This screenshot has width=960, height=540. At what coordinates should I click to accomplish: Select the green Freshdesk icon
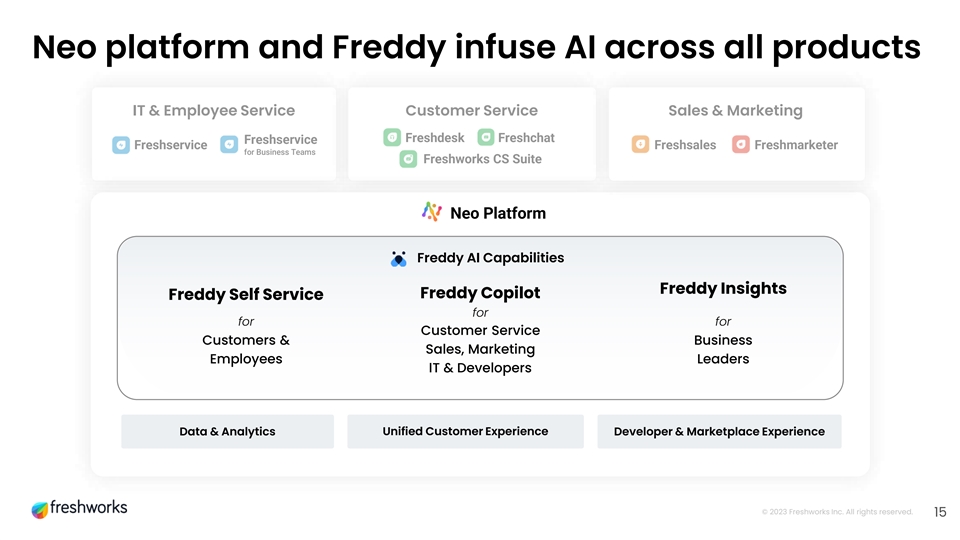(x=392, y=137)
